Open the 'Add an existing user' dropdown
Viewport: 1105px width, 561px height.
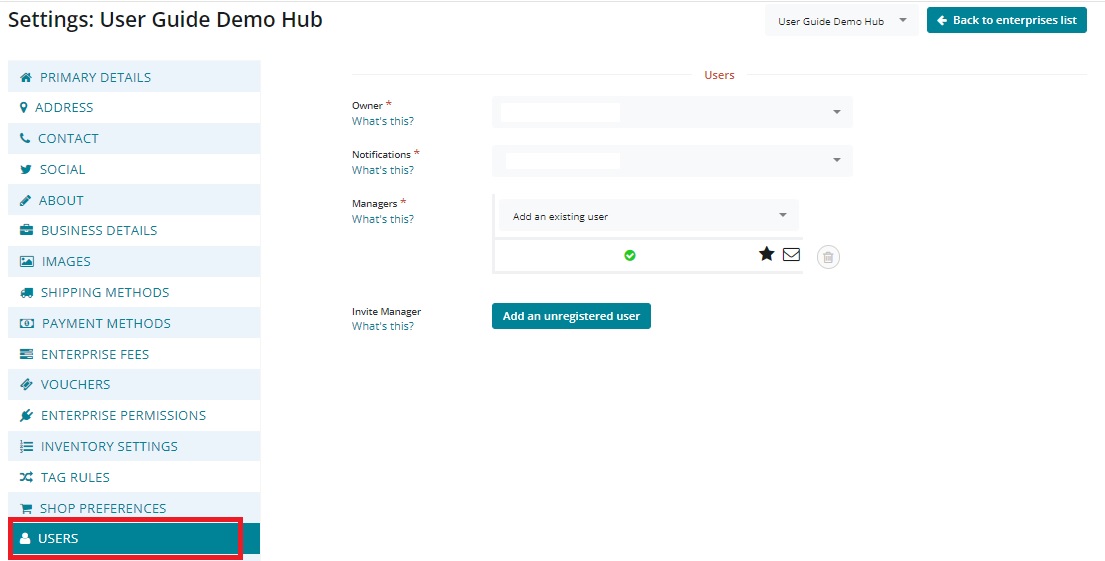[x=648, y=216]
